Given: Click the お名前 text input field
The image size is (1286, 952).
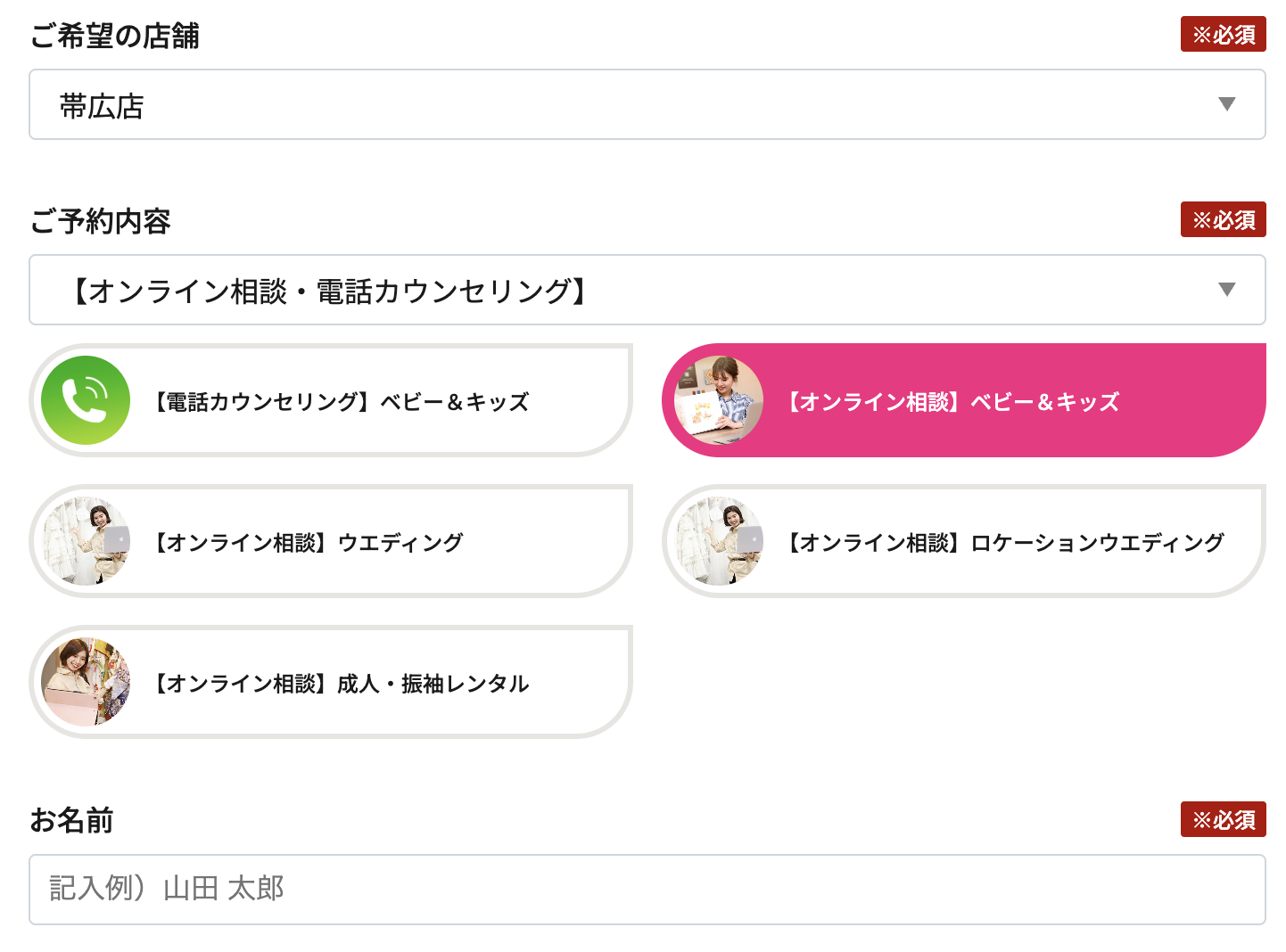Looking at the screenshot, I should pyautogui.click(x=647, y=890).
